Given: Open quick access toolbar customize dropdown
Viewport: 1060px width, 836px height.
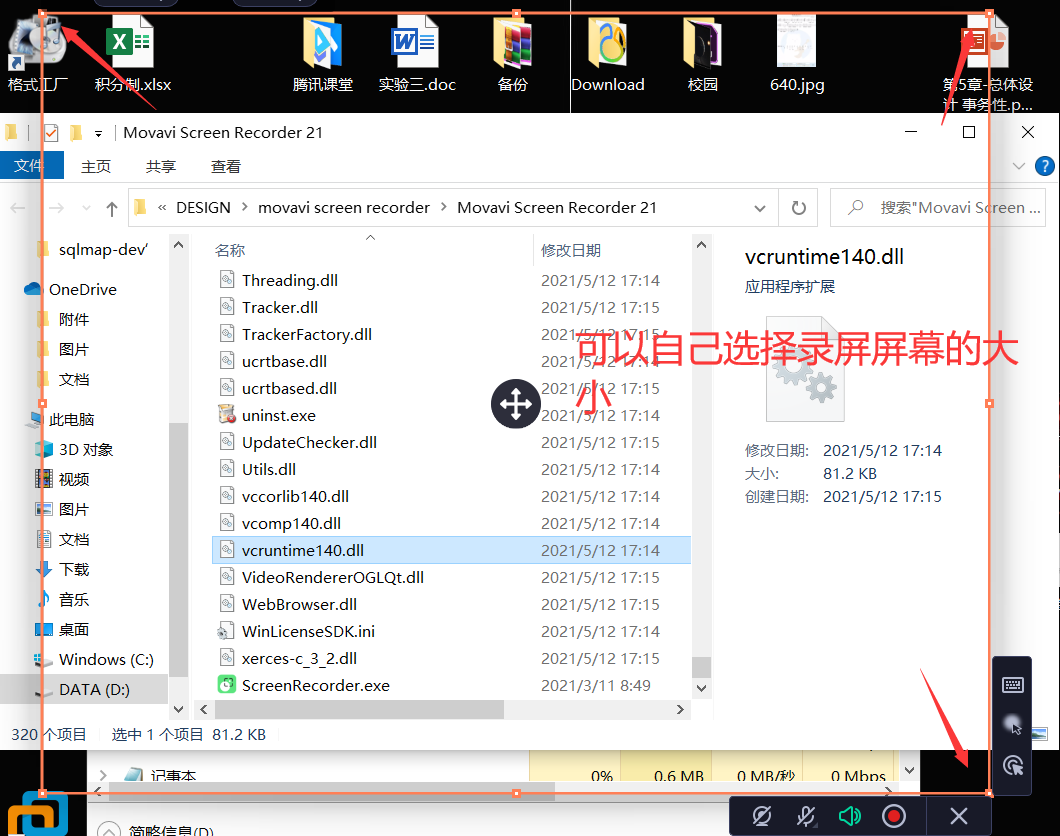Looking at the screenshot, I should pos(99,134).
